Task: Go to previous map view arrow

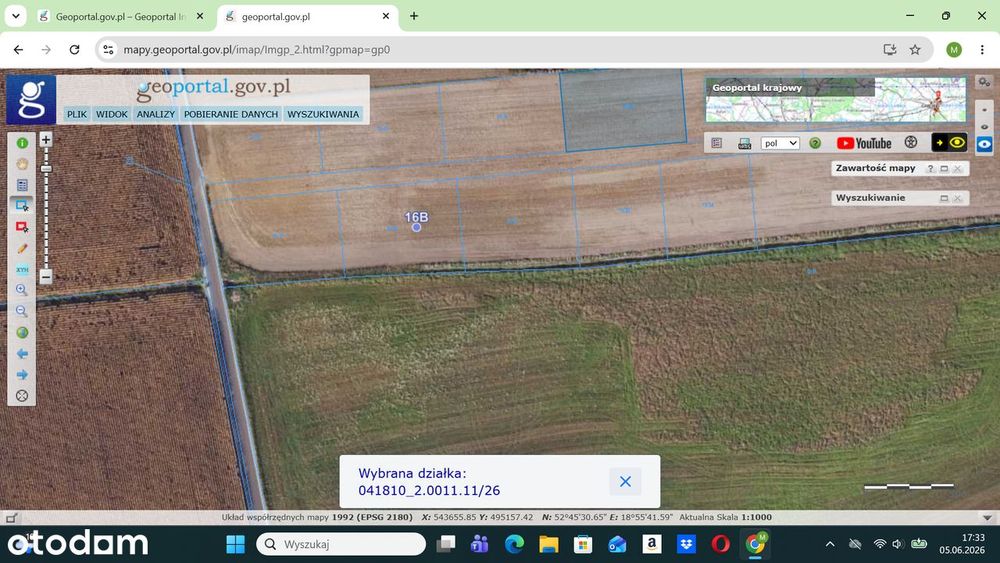Action: pos(22,353)
